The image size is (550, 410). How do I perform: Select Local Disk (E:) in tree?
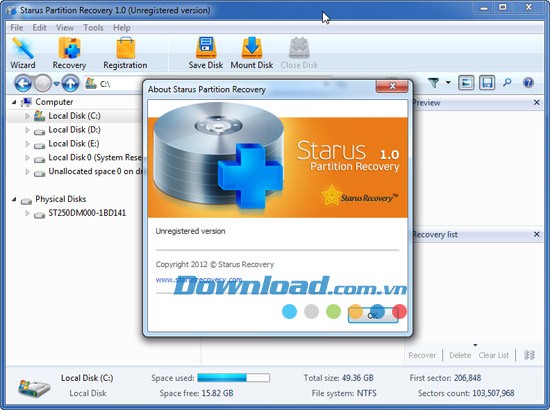pyautogui.click(x=74, y=144)
